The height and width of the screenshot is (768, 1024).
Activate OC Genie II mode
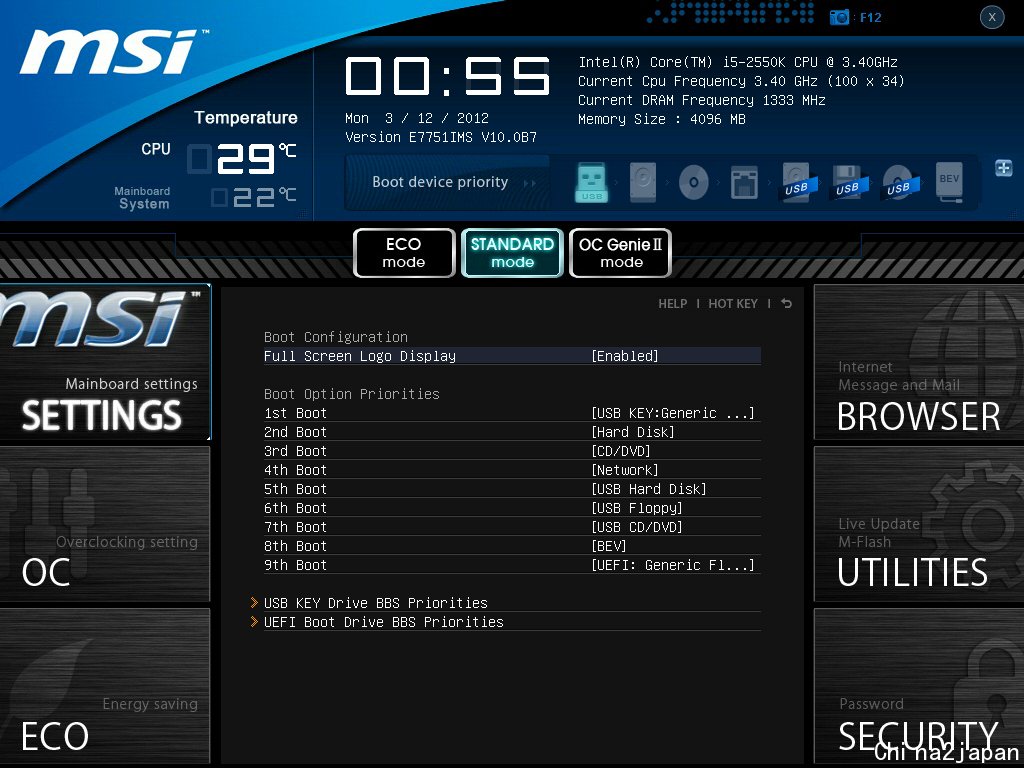[x=620, y=253]
